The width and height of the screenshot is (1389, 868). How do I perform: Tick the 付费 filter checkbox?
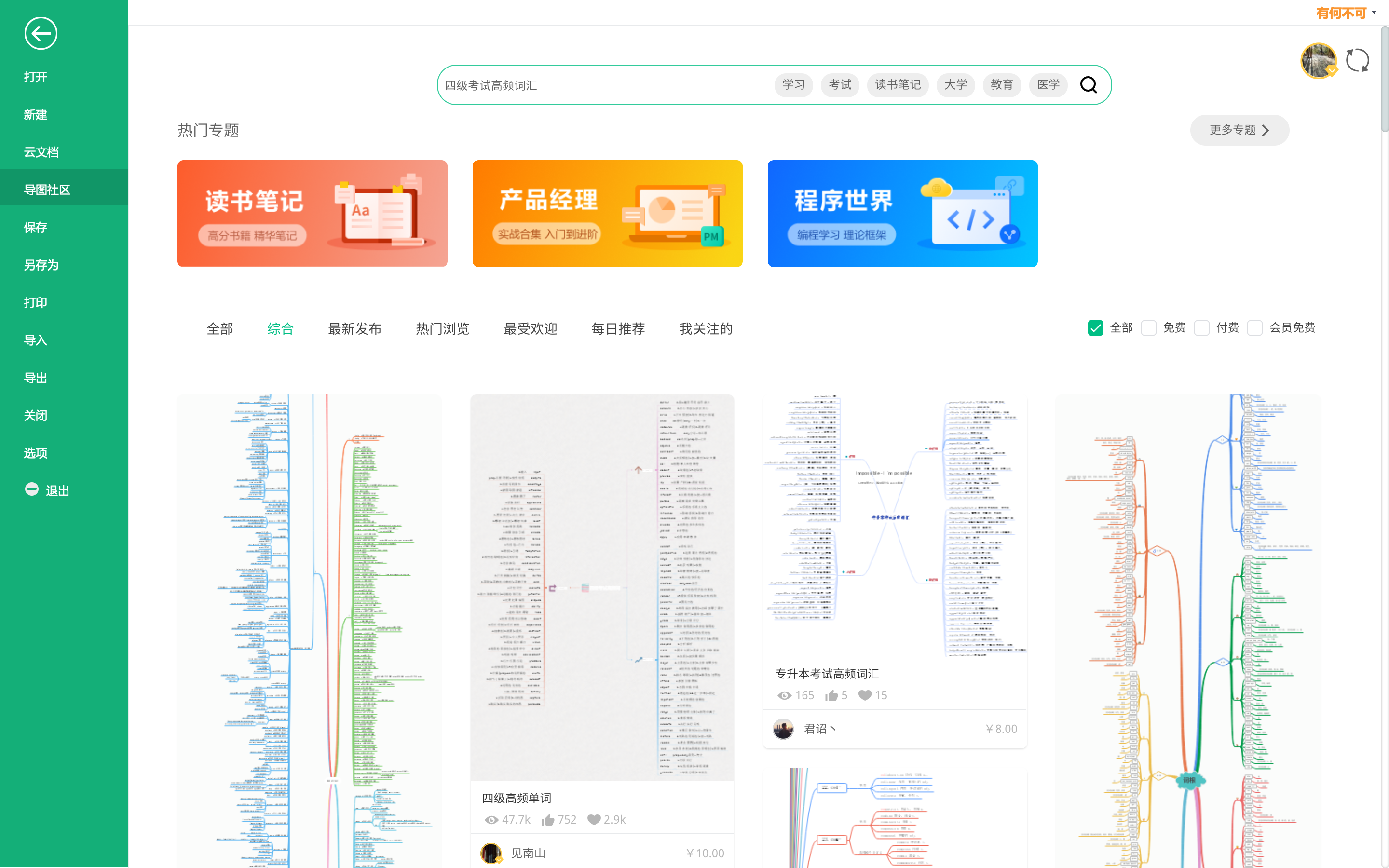(x=1202, y=328)
